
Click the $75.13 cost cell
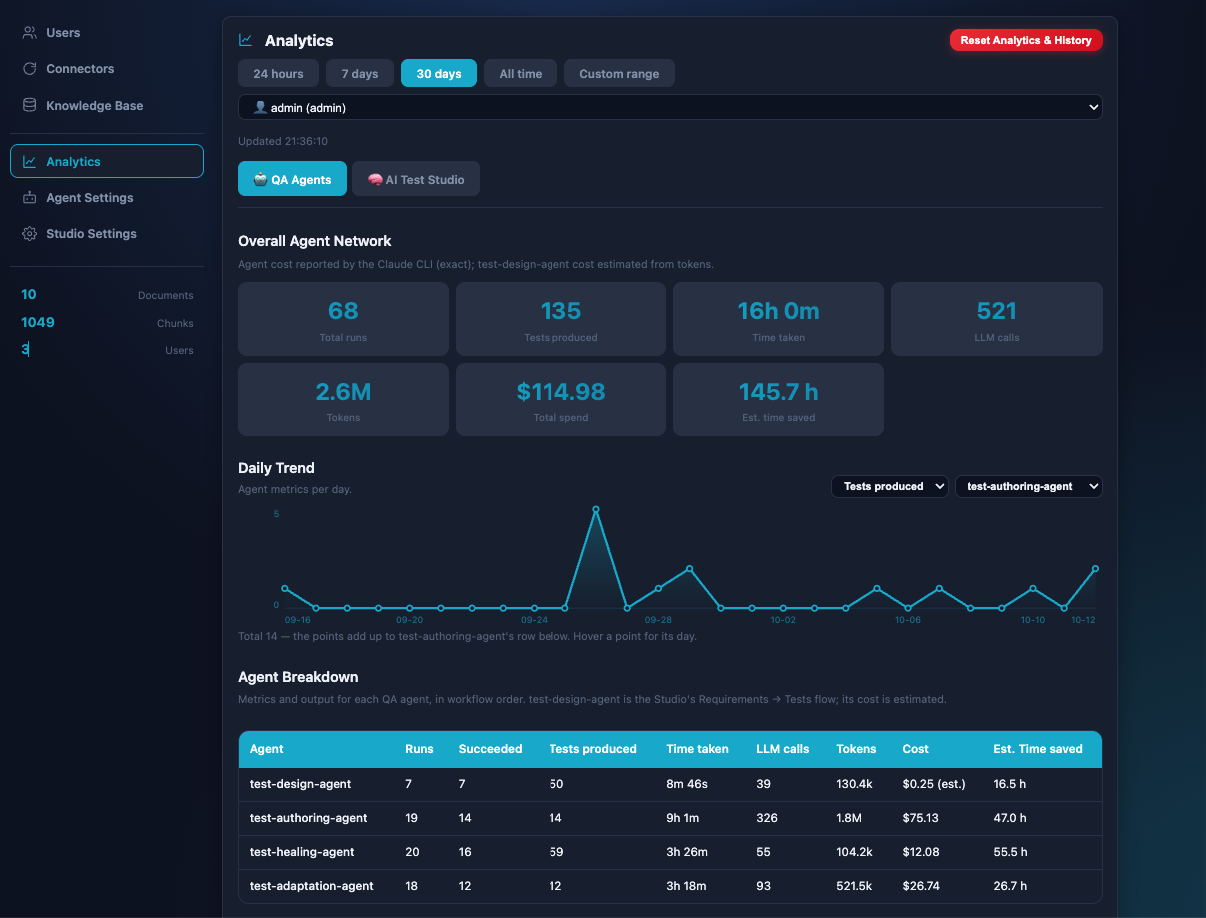click(x=920, y=818)
